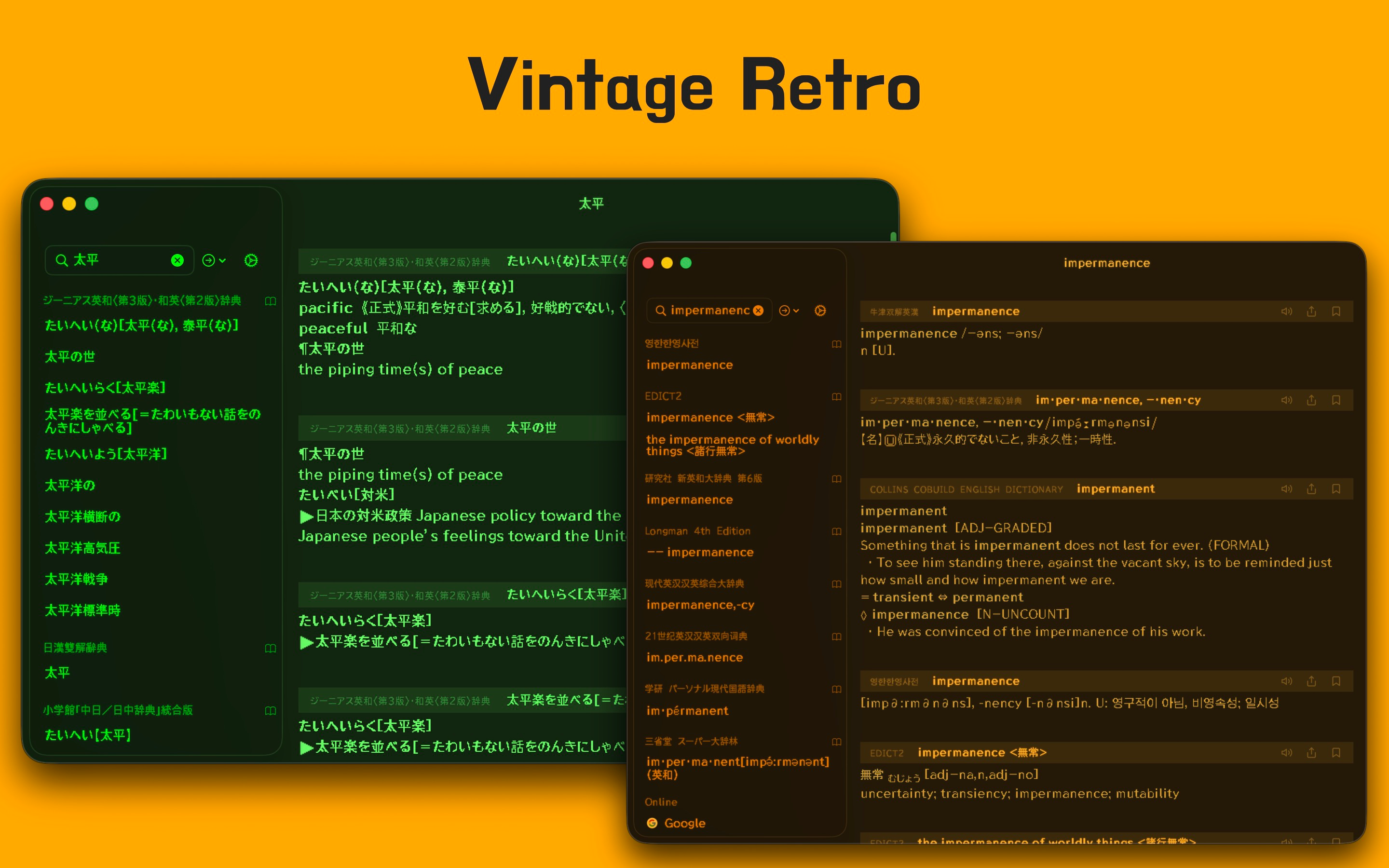Open book icon beside EDICT2 sidebar section
The width and height of the screenshot is (1389, 868).
click(836, 397)
